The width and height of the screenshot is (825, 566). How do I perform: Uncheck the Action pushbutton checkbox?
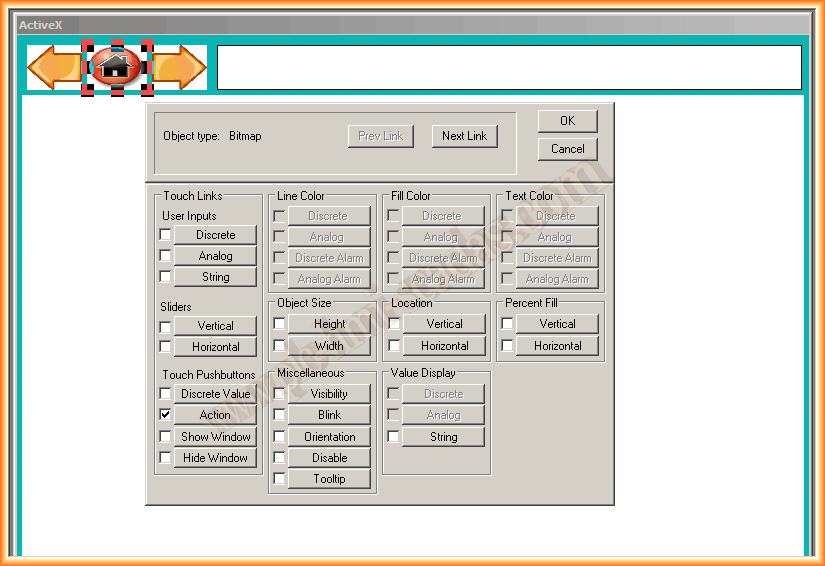[x=165, y=415]
